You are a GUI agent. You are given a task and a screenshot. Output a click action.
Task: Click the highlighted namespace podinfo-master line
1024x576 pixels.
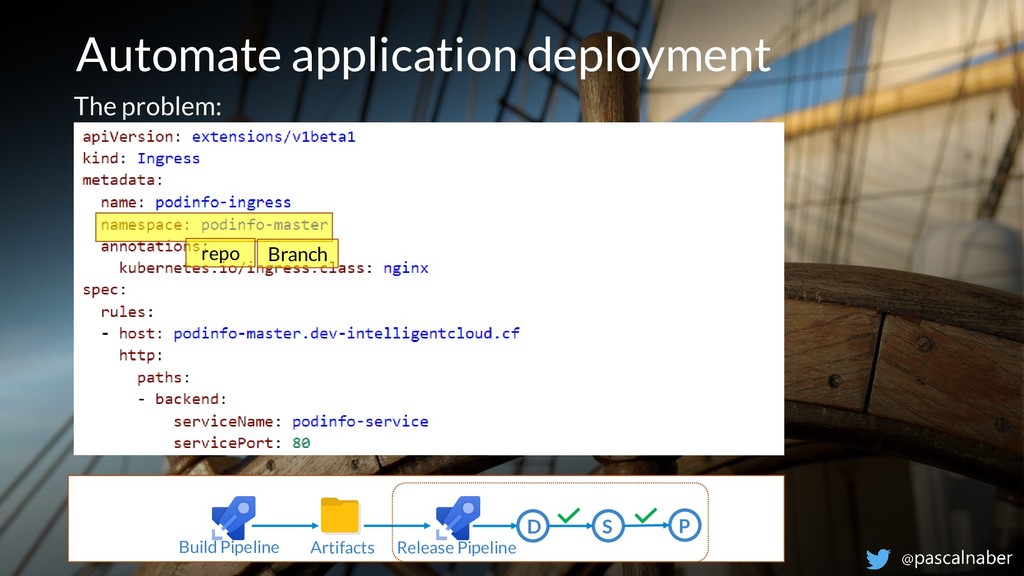point(214,226)
